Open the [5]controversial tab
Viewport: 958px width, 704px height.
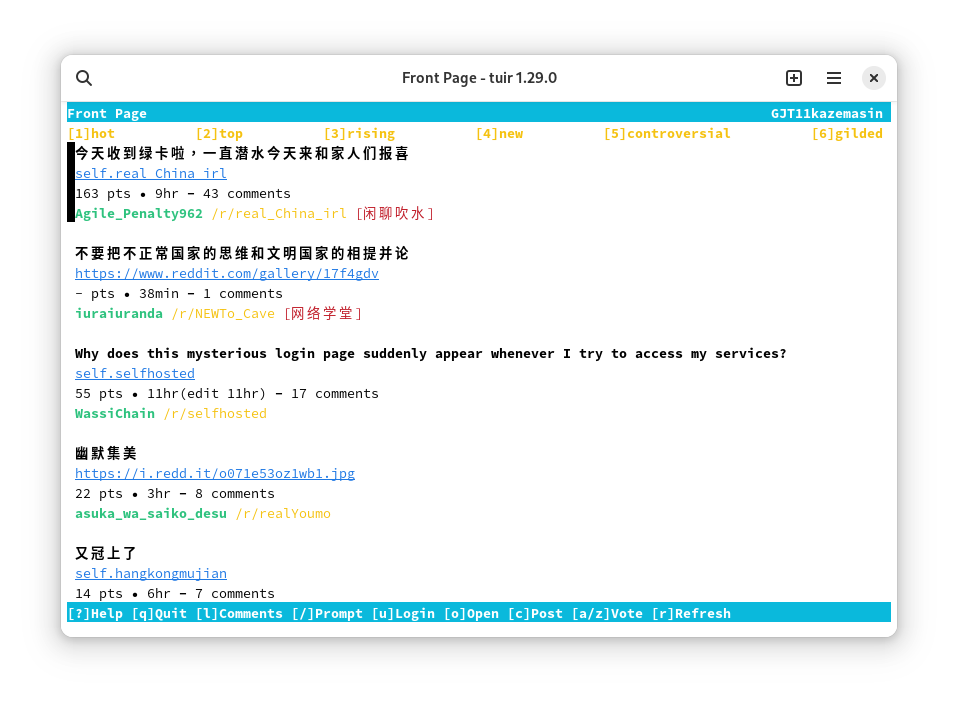coord(667,134)
